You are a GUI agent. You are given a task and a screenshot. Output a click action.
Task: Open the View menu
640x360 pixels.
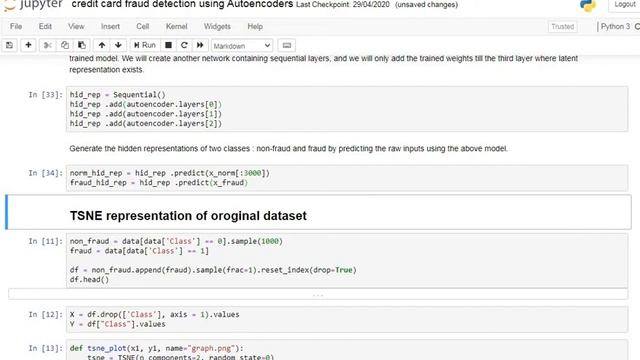click(x=76, y=27)
